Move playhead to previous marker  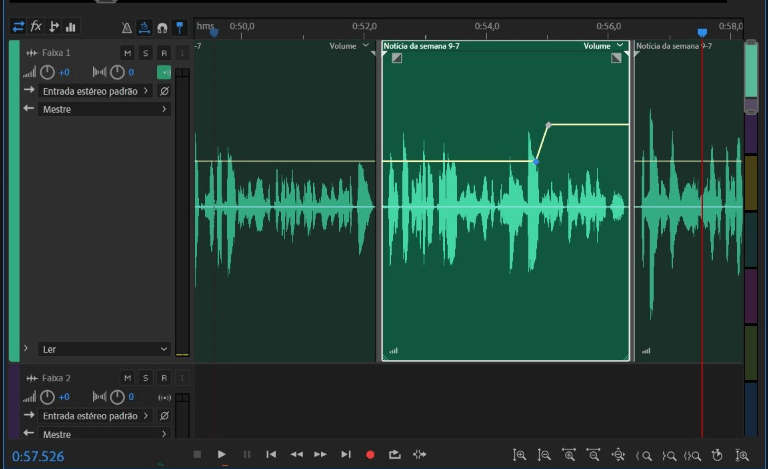click(x=271, y=454)
